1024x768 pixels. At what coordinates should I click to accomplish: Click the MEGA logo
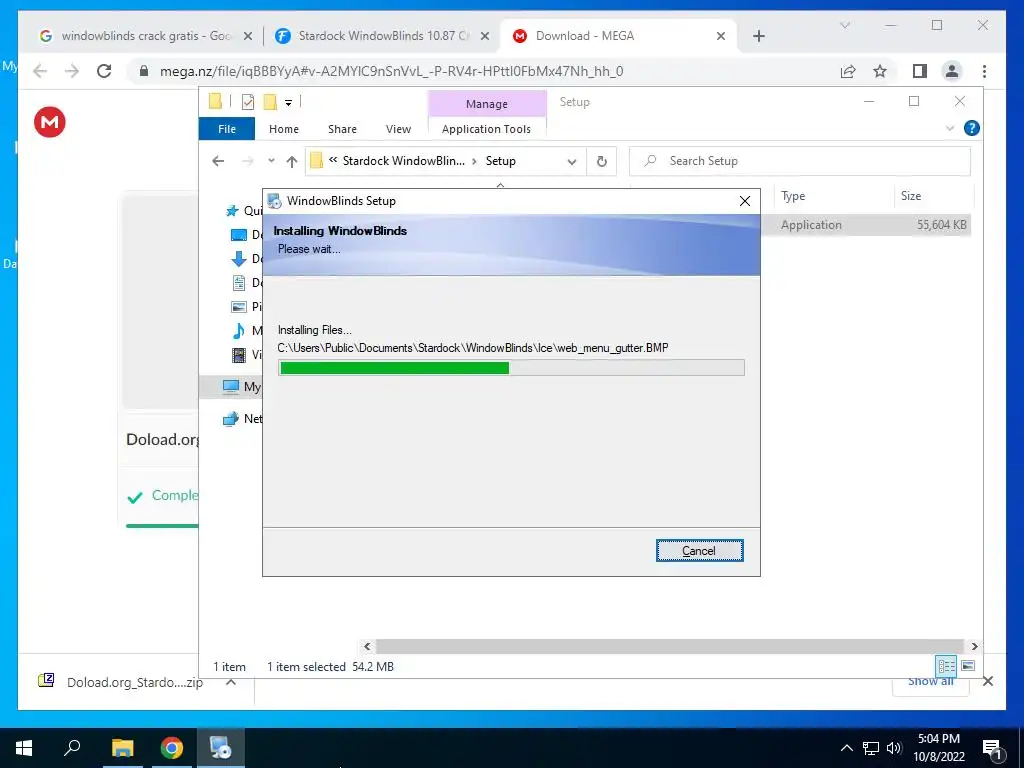[x=50, y=122]
